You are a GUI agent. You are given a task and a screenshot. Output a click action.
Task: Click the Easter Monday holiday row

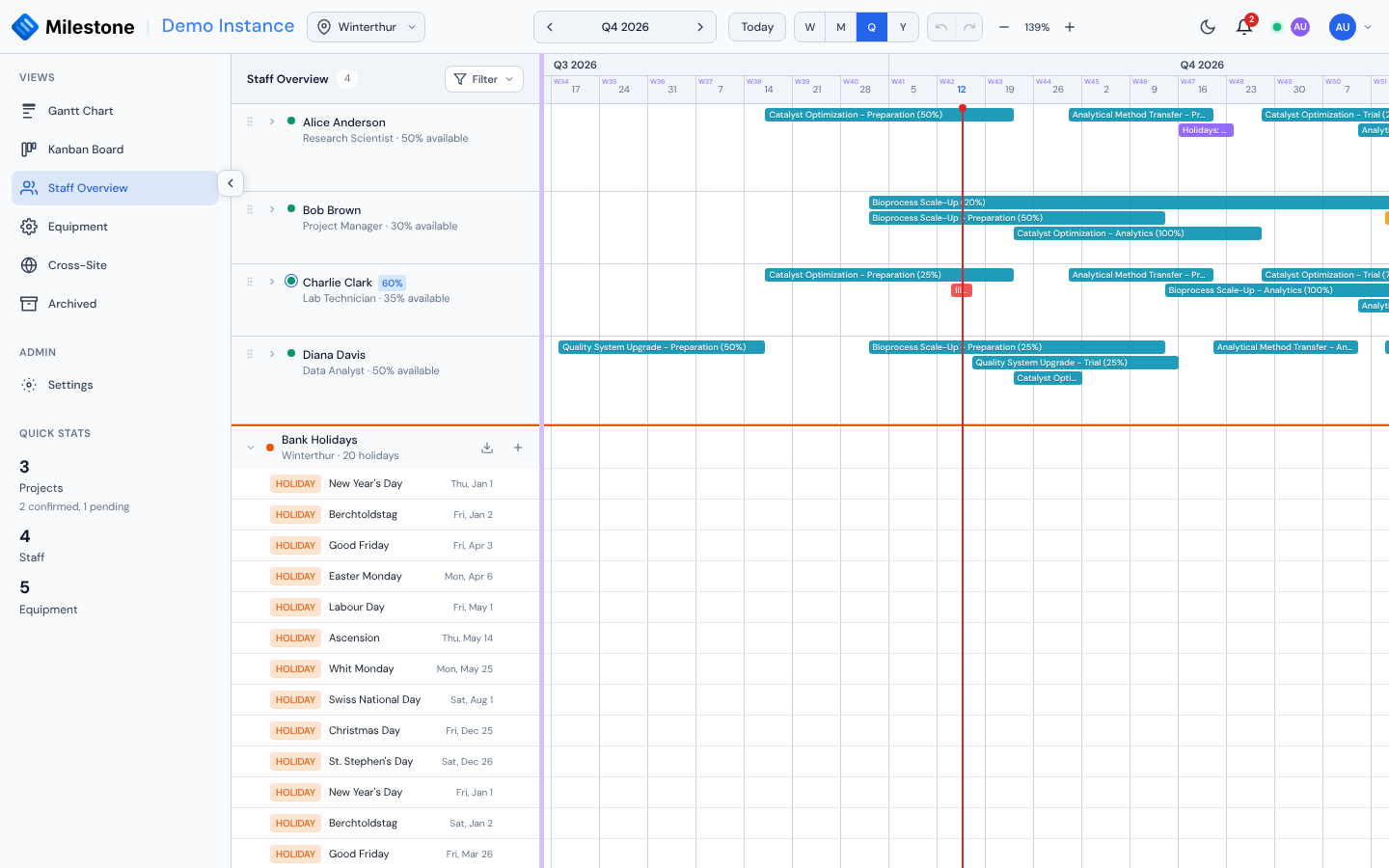tap(386, 577)
